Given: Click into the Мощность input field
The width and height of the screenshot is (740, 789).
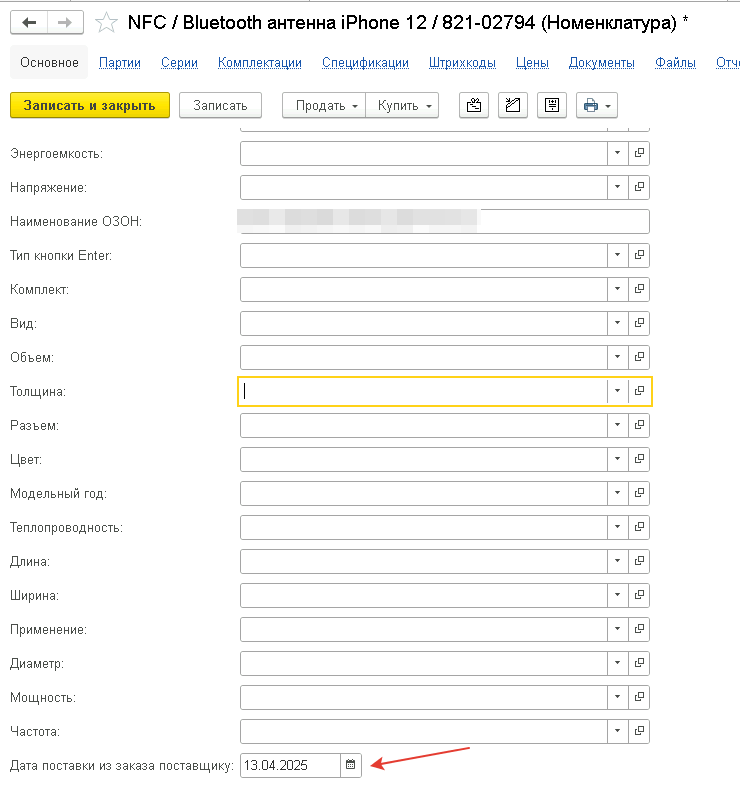Looking at the screenshot, I should [424, 697].
